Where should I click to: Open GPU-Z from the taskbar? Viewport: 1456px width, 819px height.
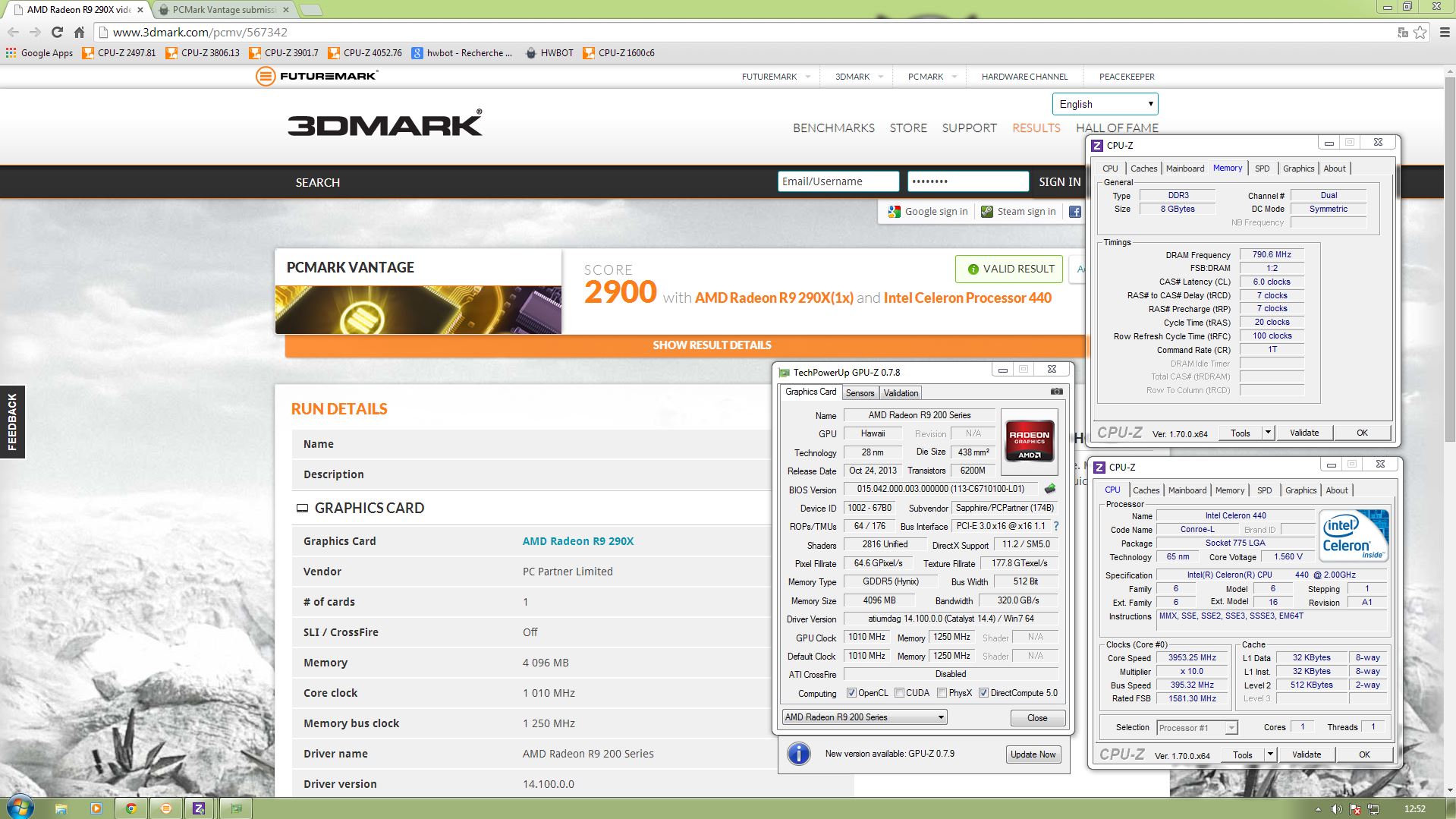tap(236, 808)
